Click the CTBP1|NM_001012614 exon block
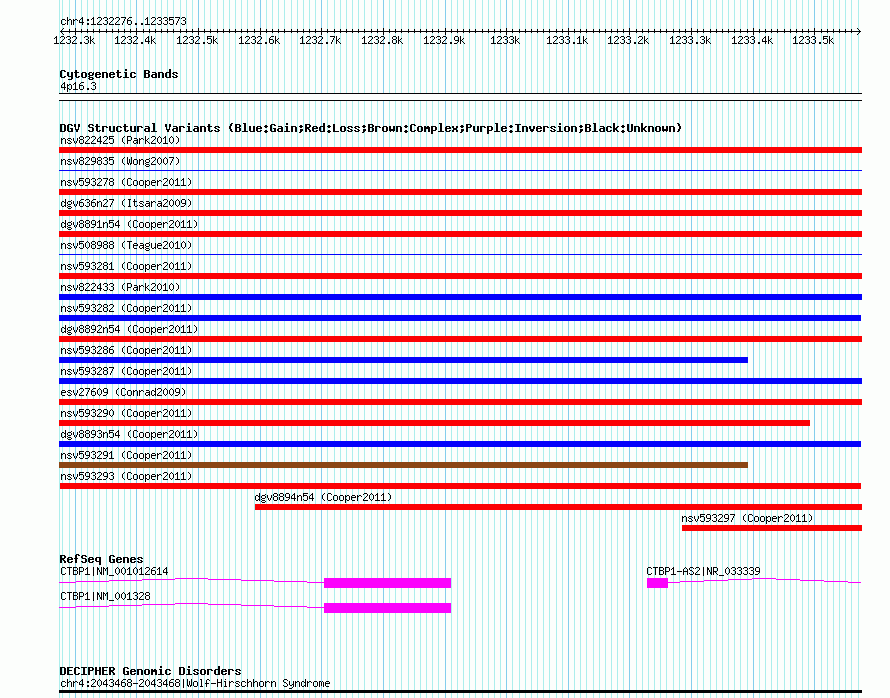The image size is (890, 698). [x=388, y=583]
